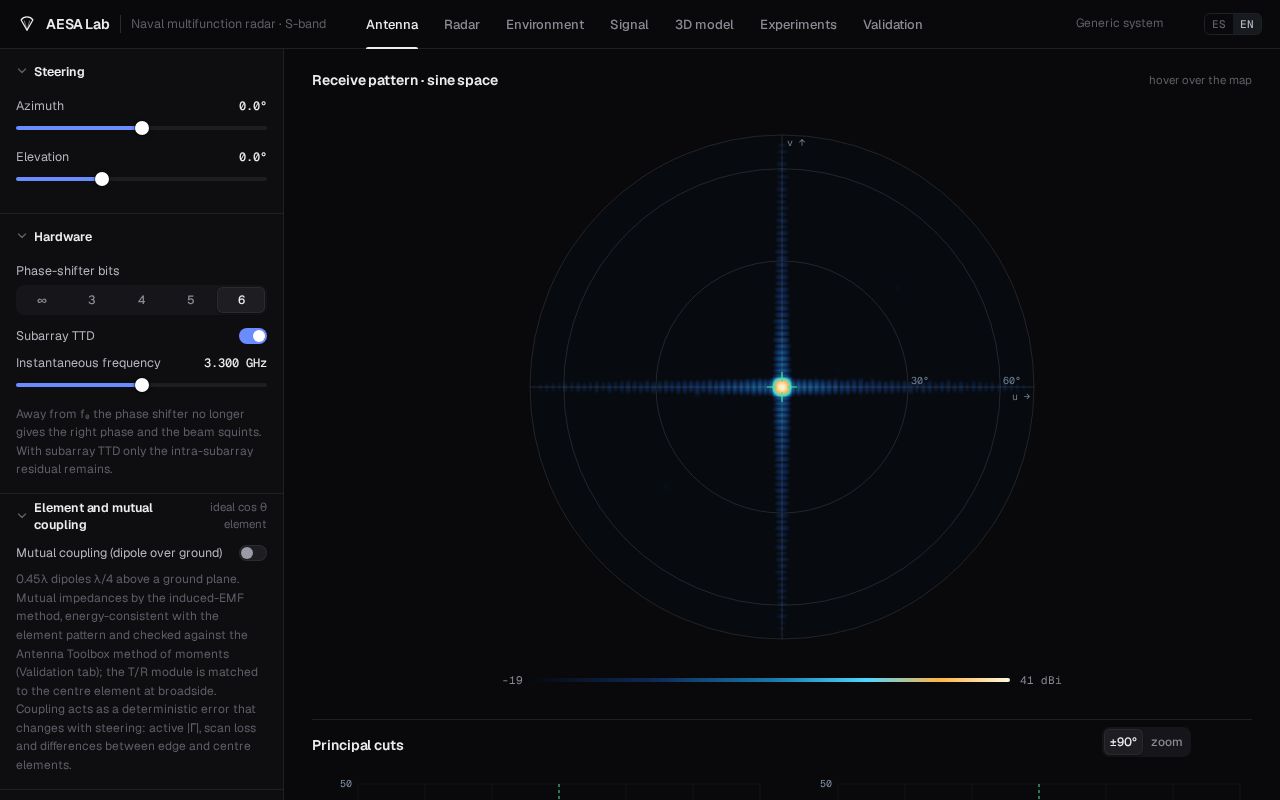Open the Environment tab
Image resolution: width=1280 pixels, height=800 pixels.
click(x=545, y=24)
